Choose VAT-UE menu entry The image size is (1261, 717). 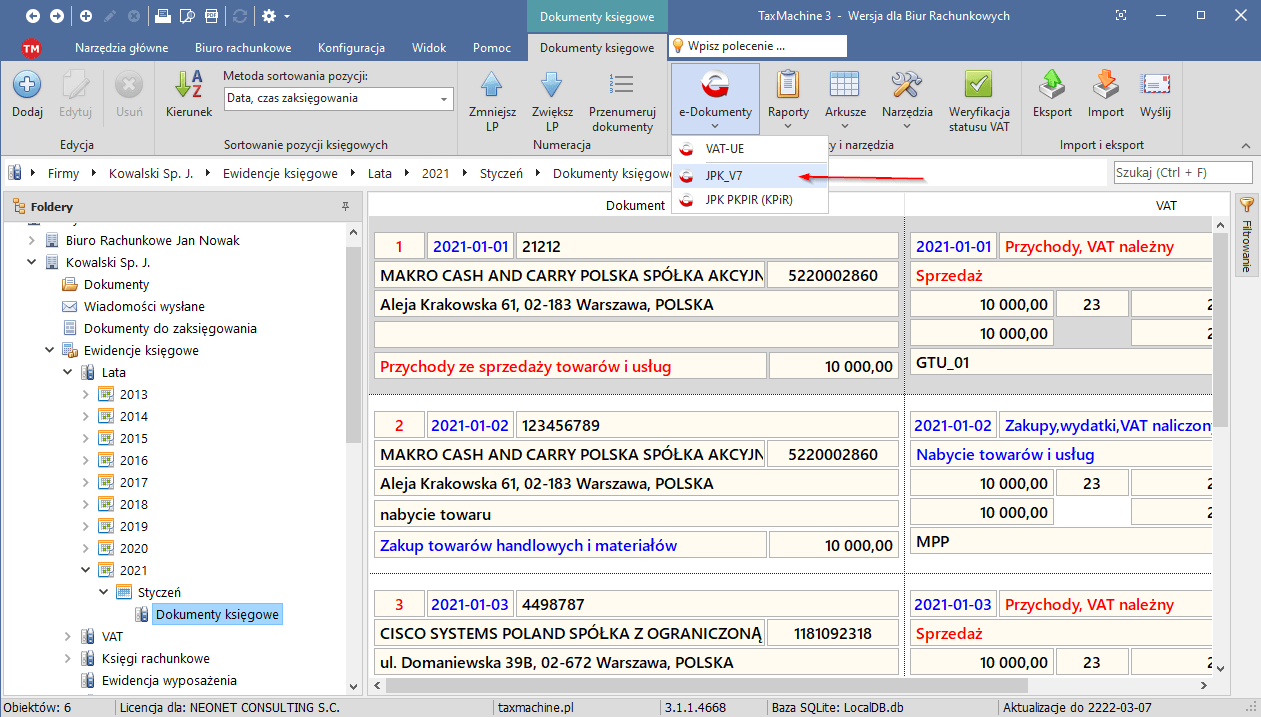click(x=724, y=149)
